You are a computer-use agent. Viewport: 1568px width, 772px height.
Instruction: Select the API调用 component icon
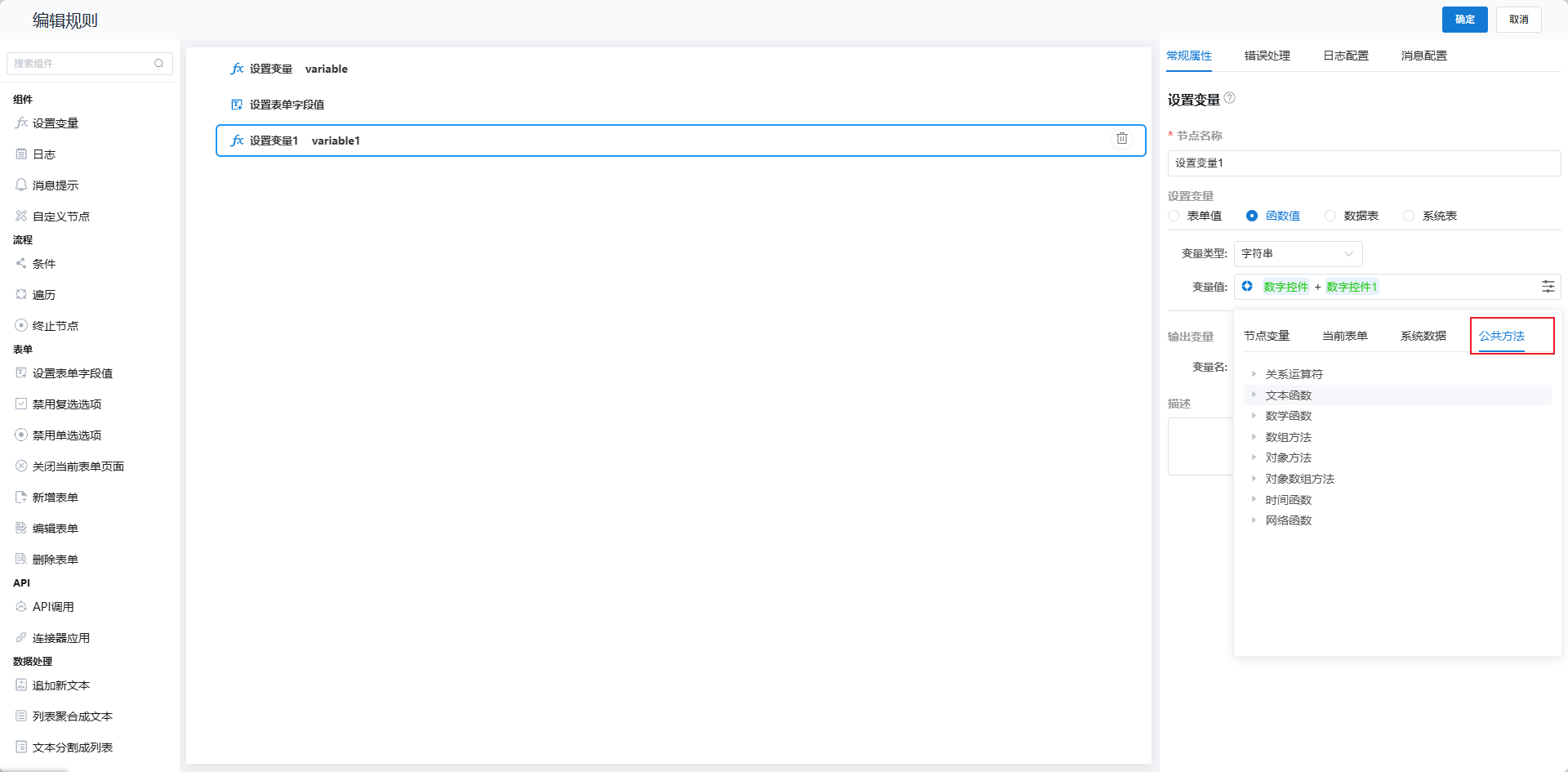pos(21,606)
